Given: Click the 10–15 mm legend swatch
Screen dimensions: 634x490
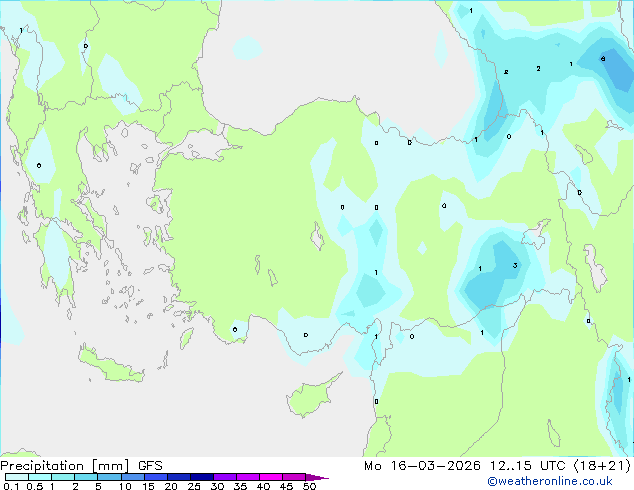Looking at the screenshot, I should point(133,477).
